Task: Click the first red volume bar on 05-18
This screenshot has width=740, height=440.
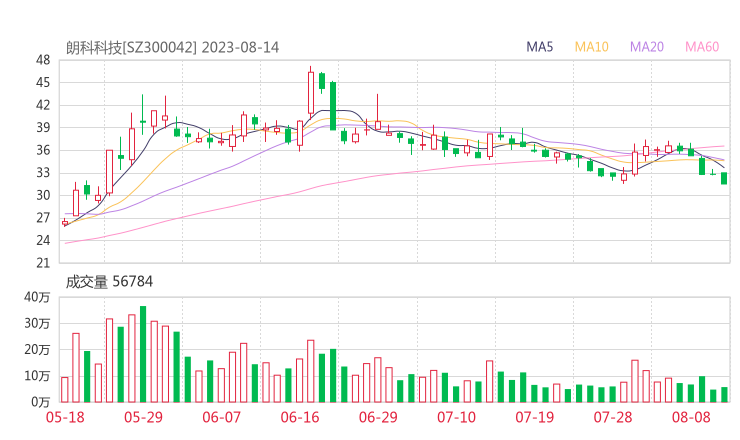Action: click(x=65, y=389)
